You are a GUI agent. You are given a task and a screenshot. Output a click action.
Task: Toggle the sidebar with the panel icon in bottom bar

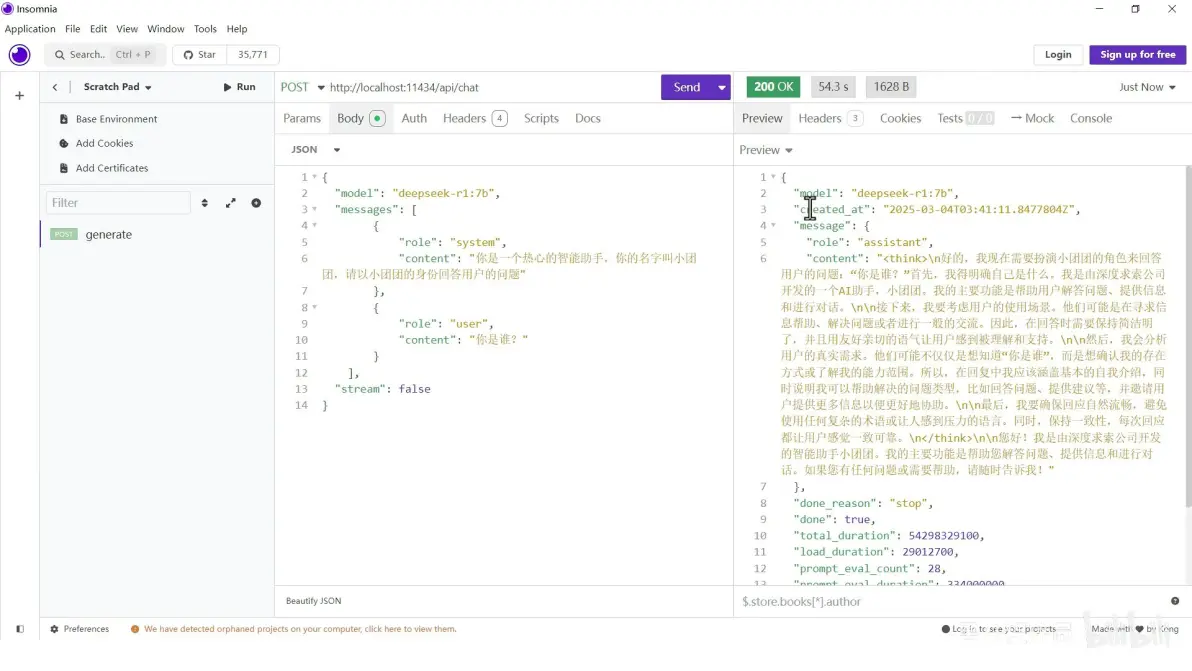click(x=17, y=628)
